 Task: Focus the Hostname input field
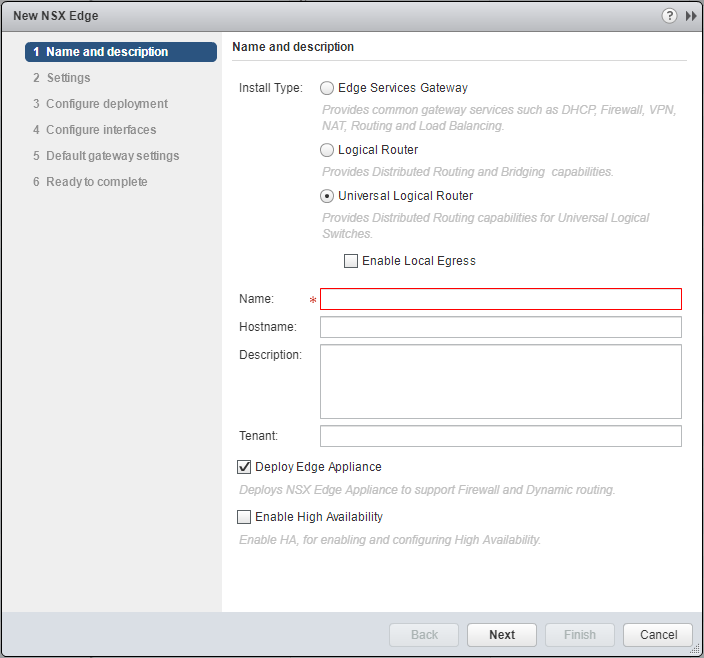pyautogui.click(x=500, y=328)
